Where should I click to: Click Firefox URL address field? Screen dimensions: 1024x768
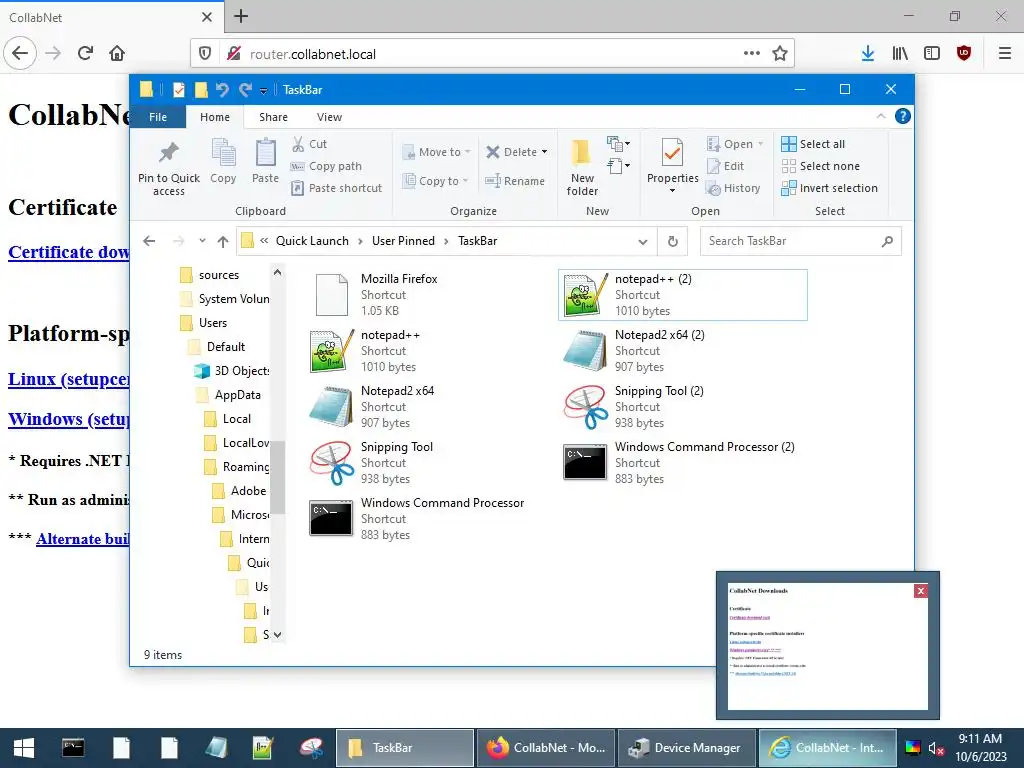(490, 54)
